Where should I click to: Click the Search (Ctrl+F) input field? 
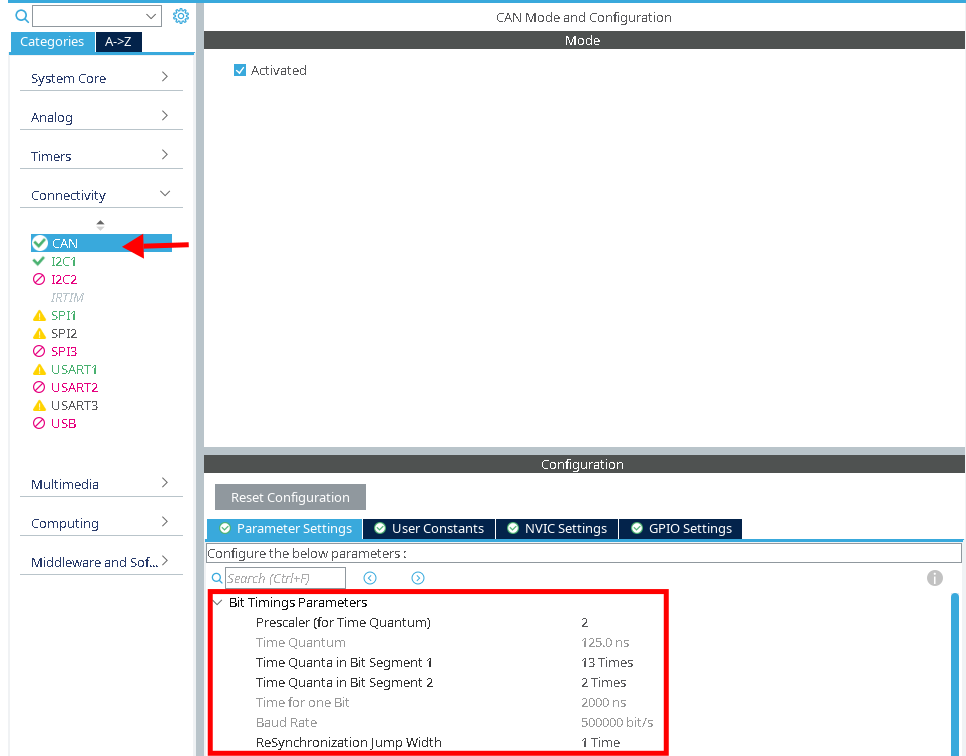(x=285, y=578)
